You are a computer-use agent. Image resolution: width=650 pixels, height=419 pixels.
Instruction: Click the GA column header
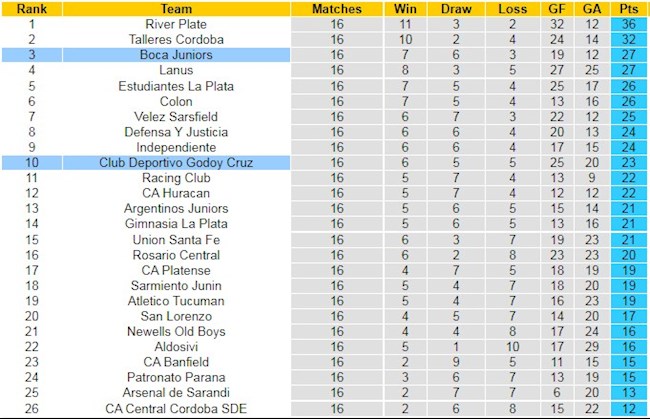click(592, 8)
